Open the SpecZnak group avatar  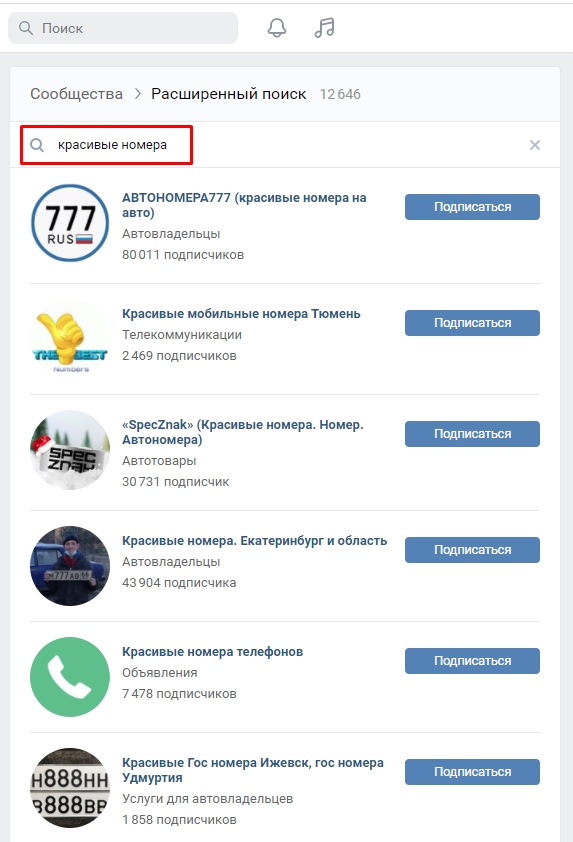point(70,449)
